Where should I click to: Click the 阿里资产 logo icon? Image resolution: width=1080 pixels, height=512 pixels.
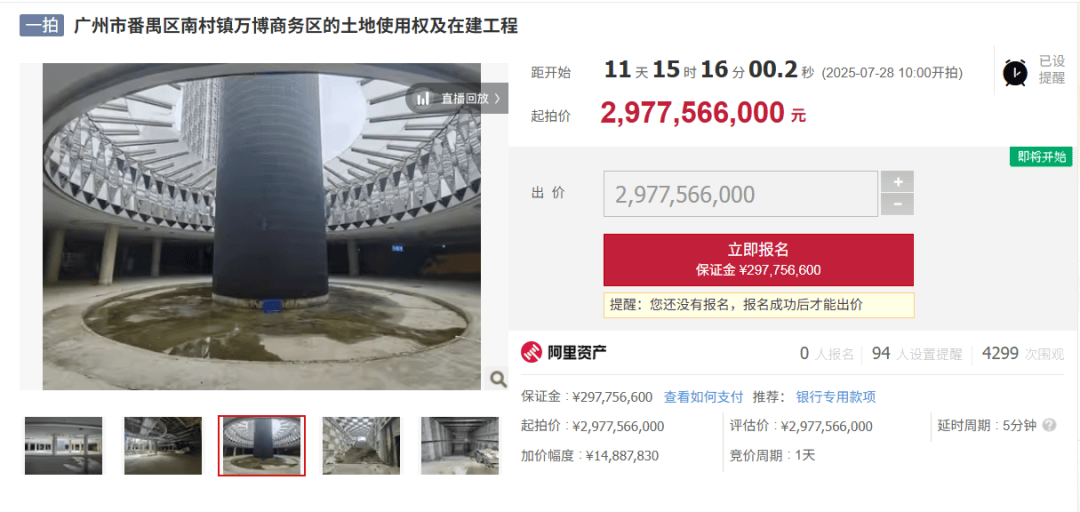[x=531, y=353]
